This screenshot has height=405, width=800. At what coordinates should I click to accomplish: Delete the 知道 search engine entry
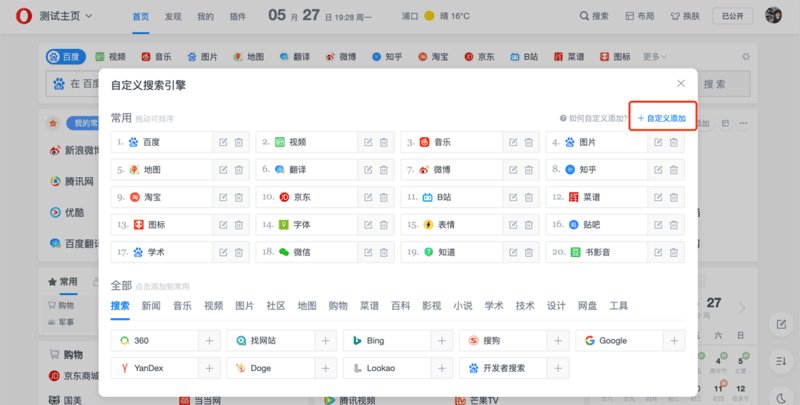(x=529, y=252)
